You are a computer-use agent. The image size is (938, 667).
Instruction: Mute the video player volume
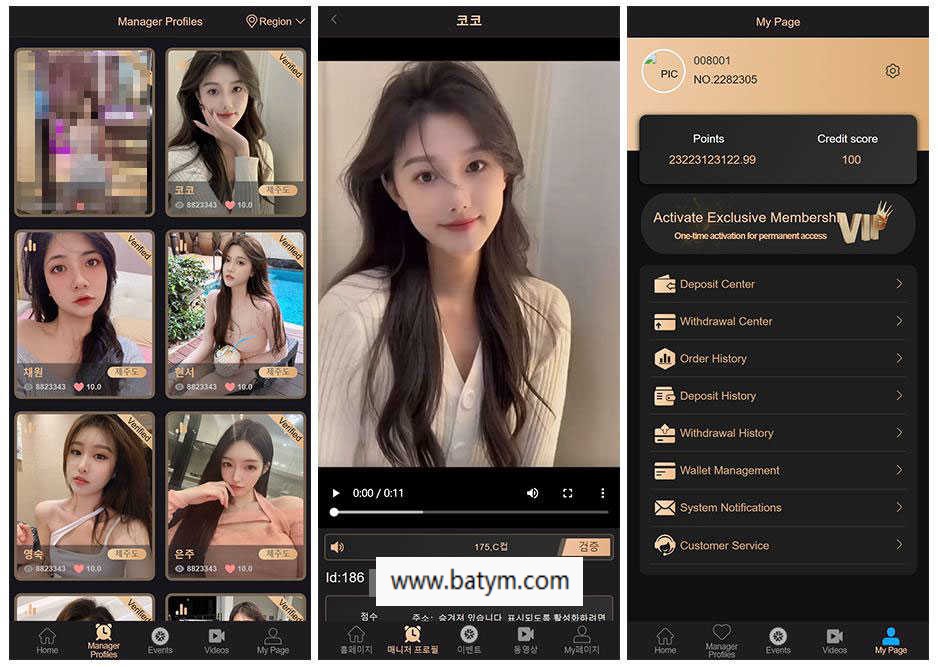click(x=532, y=493)
